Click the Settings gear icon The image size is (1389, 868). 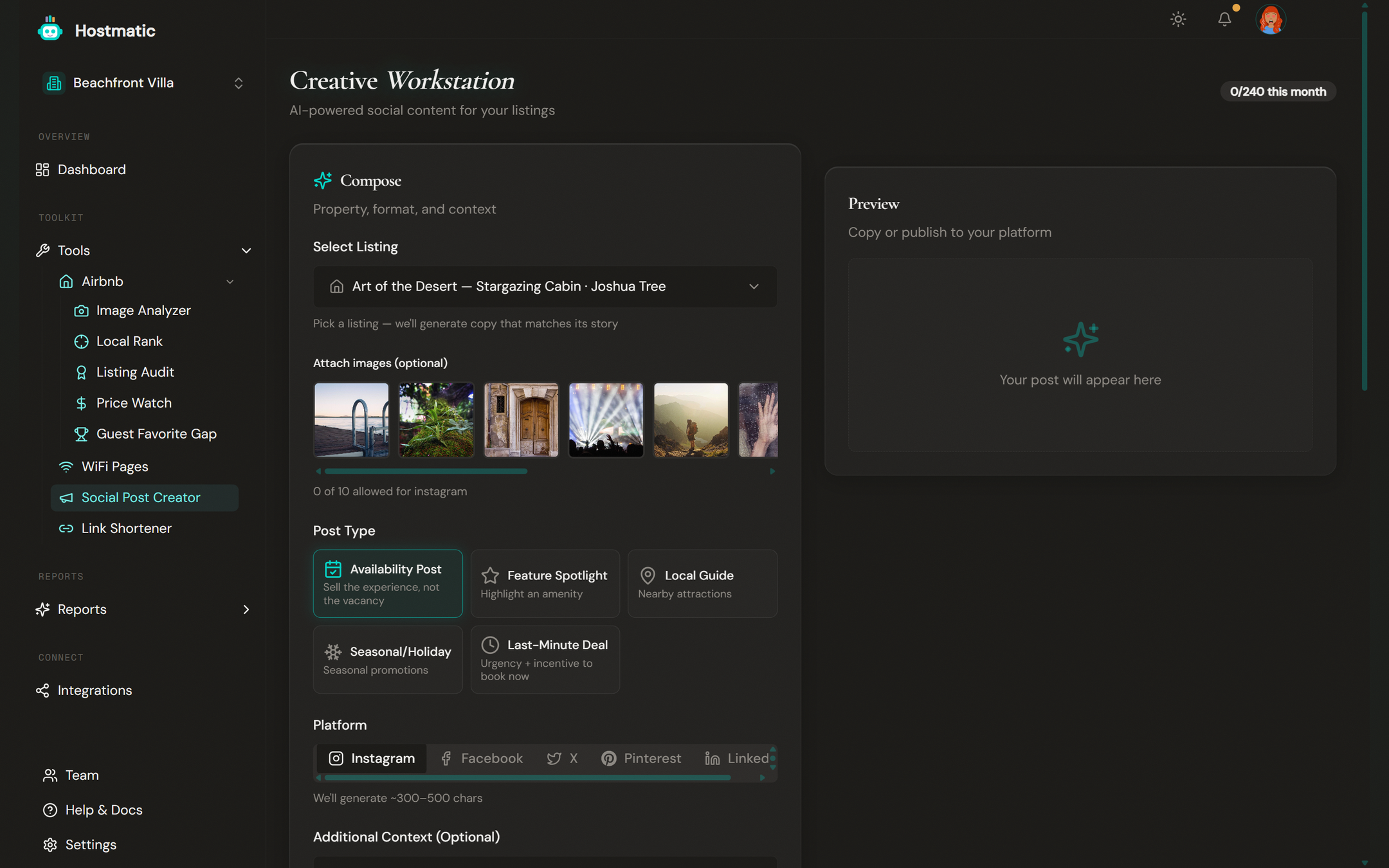click(x=50, y=845)
